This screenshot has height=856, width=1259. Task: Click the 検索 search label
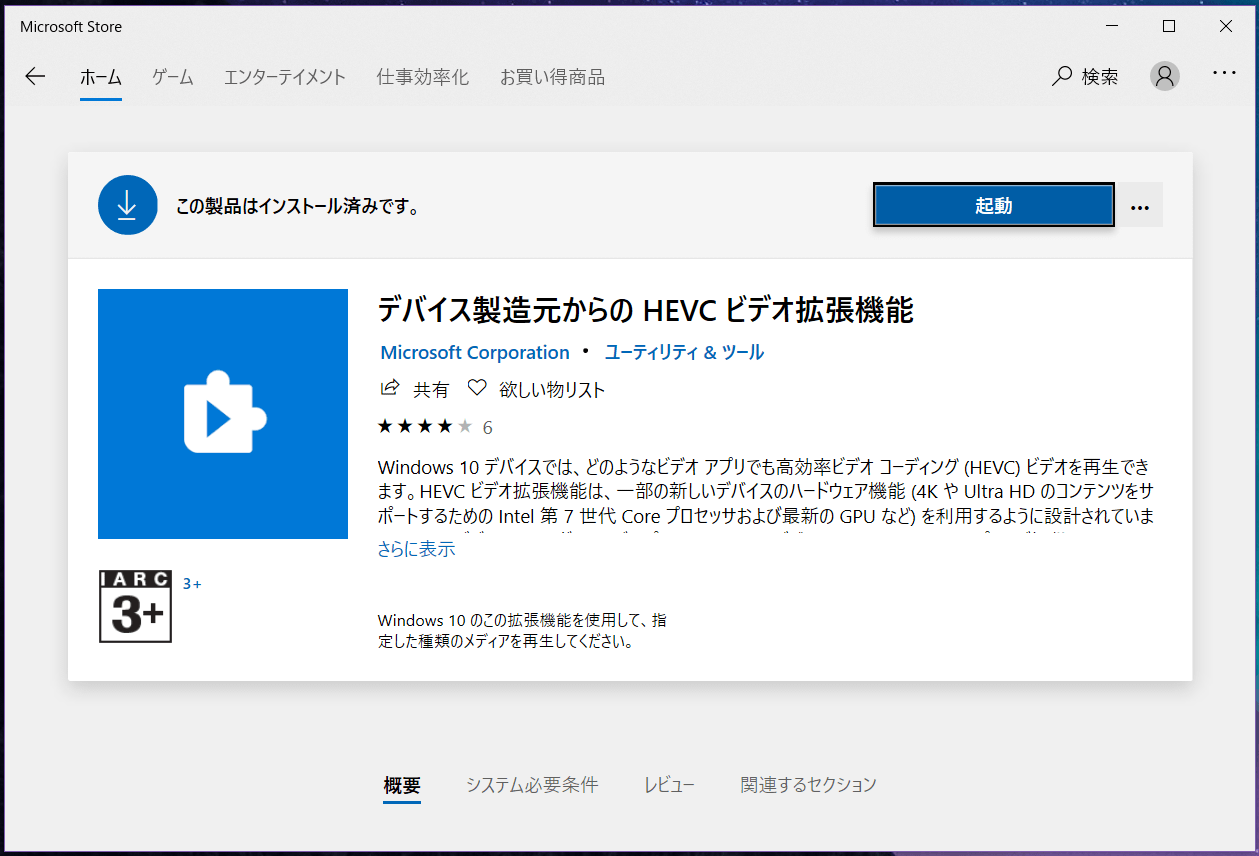point(1100,77)
